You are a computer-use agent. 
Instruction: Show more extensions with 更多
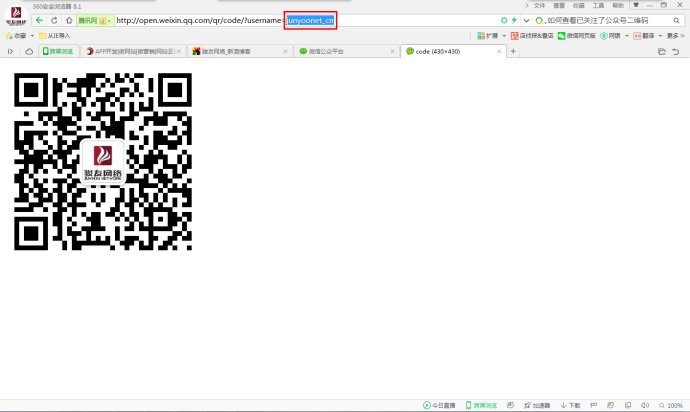(x=675, y=36)
